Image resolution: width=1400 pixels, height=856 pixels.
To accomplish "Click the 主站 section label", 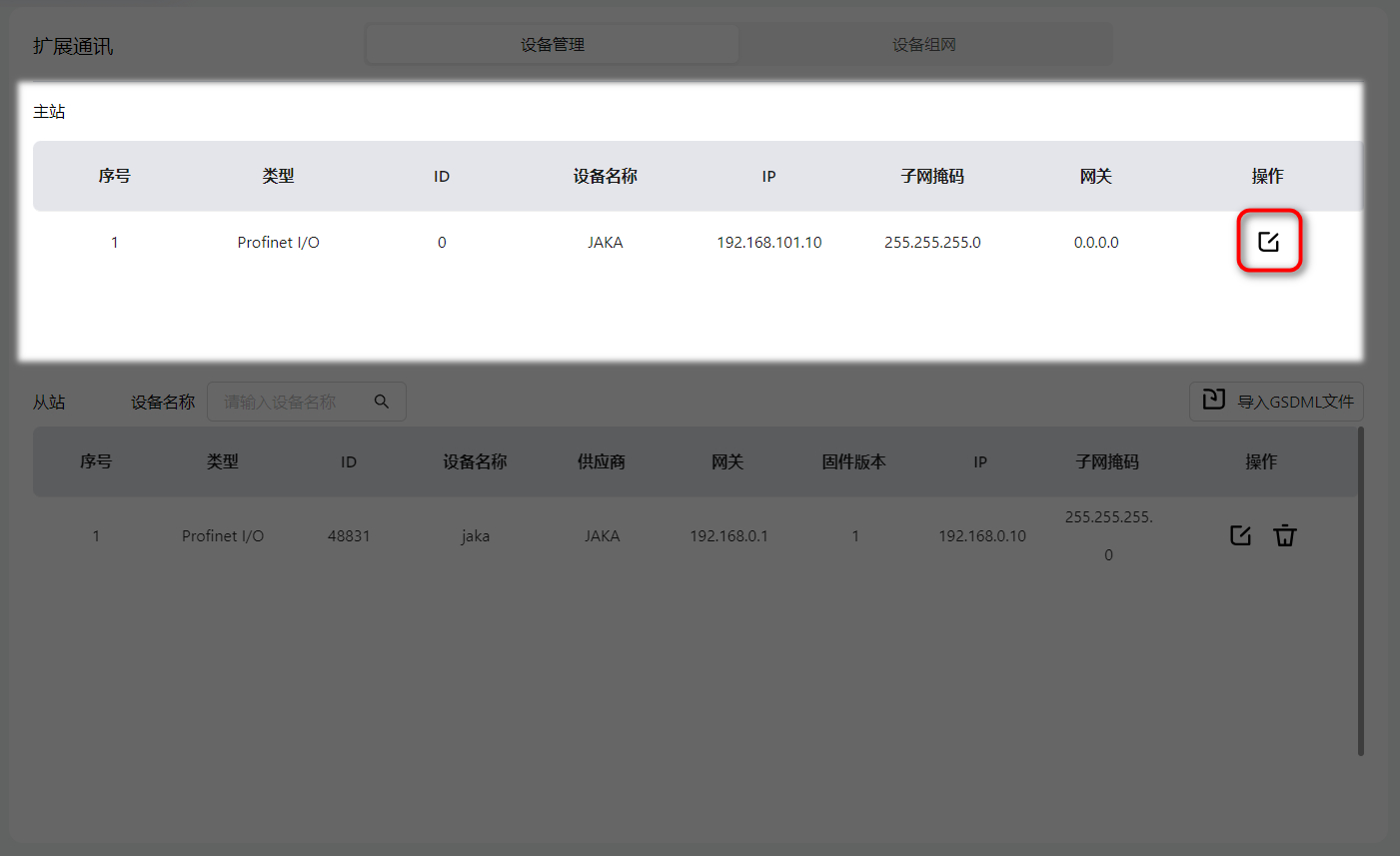I will pyautogui.click(x=49, y=112).
